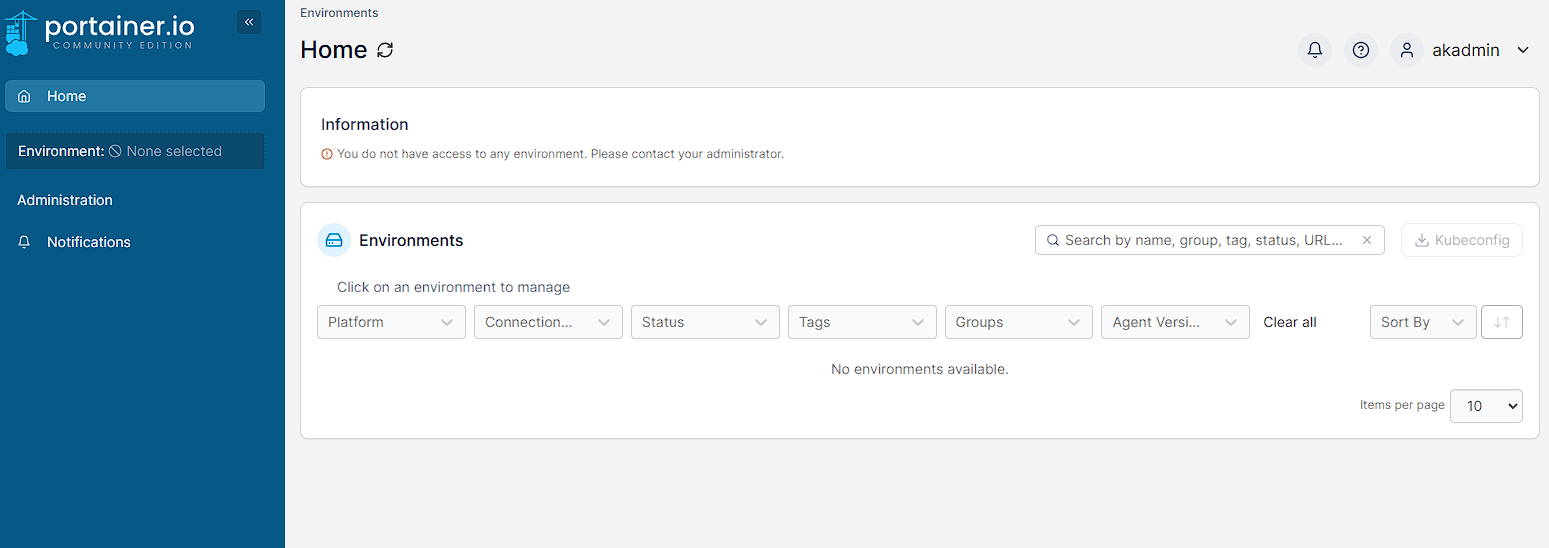Image resolution: width=1549 pixels, height=548 pixels.
Task: Click the magnifier icon in search box
Action: (x=1052, y=240)
